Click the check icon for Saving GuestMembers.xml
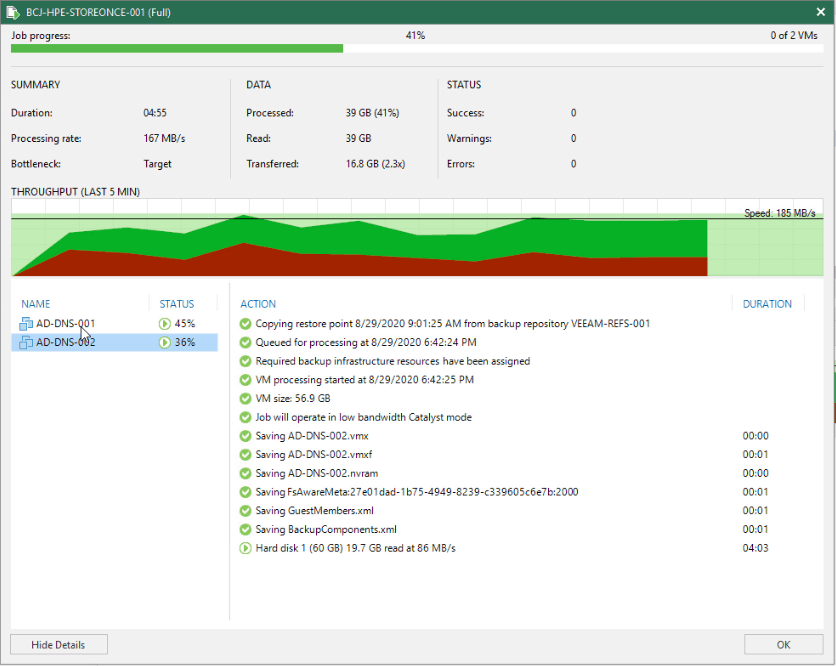The height and width of the screenshot is (666, 836). pos(245,511)
